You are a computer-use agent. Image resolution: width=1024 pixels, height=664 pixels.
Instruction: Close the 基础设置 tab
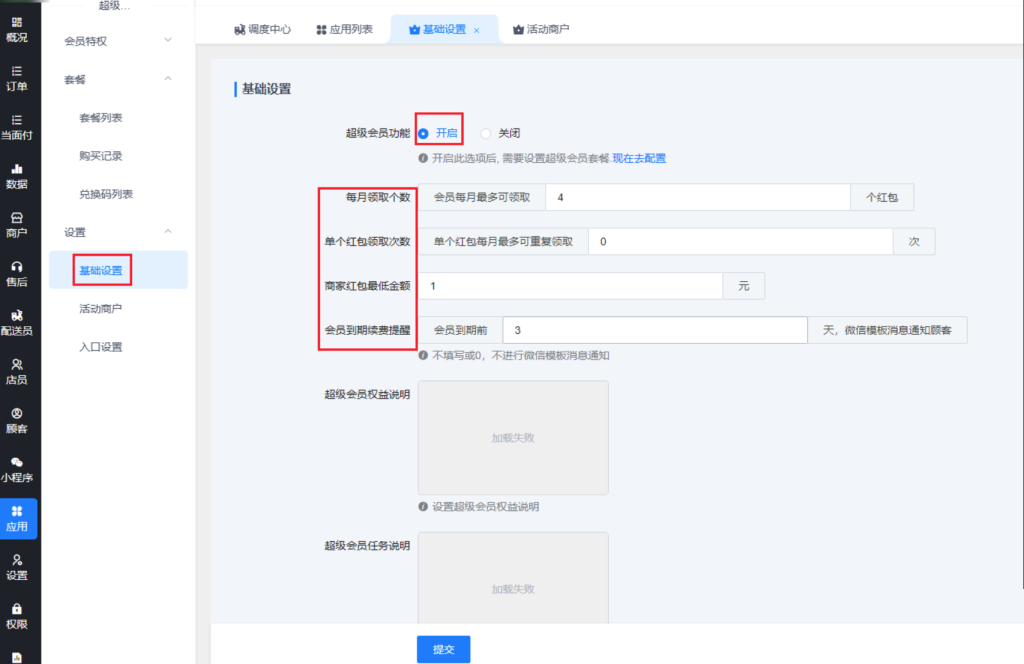click(477, 31)
